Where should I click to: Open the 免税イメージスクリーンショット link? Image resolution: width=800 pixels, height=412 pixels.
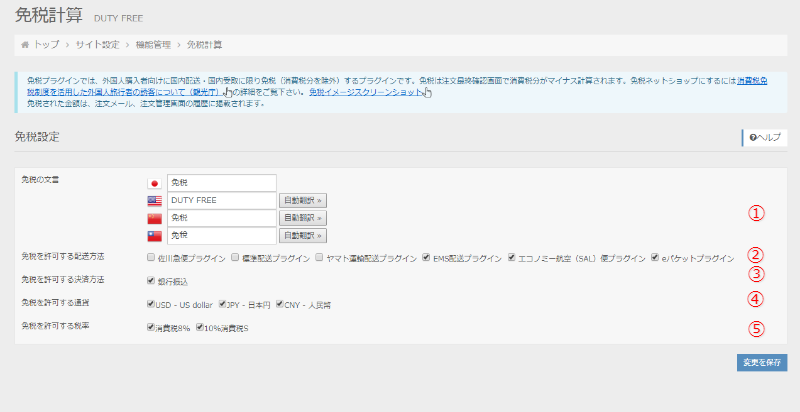pos(364,93)
